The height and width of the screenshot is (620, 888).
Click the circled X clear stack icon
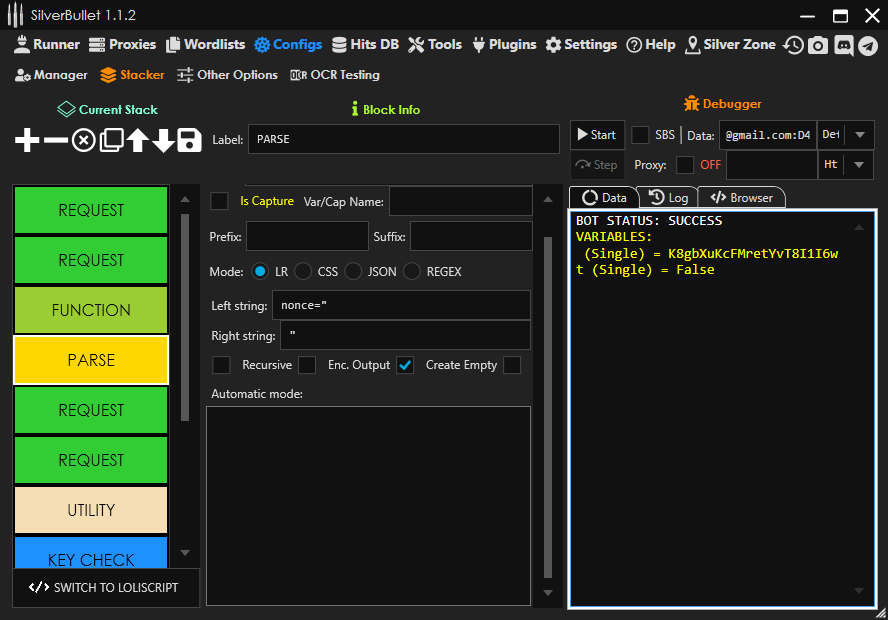coord(83,140)
